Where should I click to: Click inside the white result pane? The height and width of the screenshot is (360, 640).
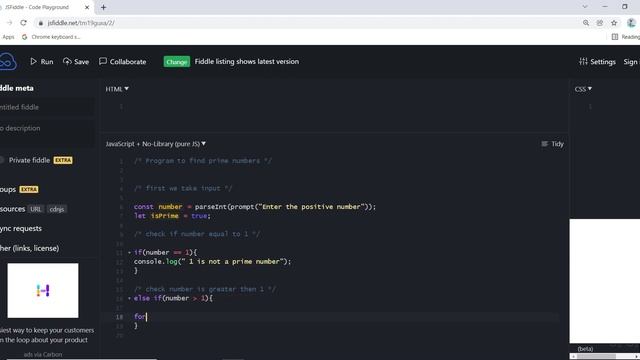[x=604, y=281]
